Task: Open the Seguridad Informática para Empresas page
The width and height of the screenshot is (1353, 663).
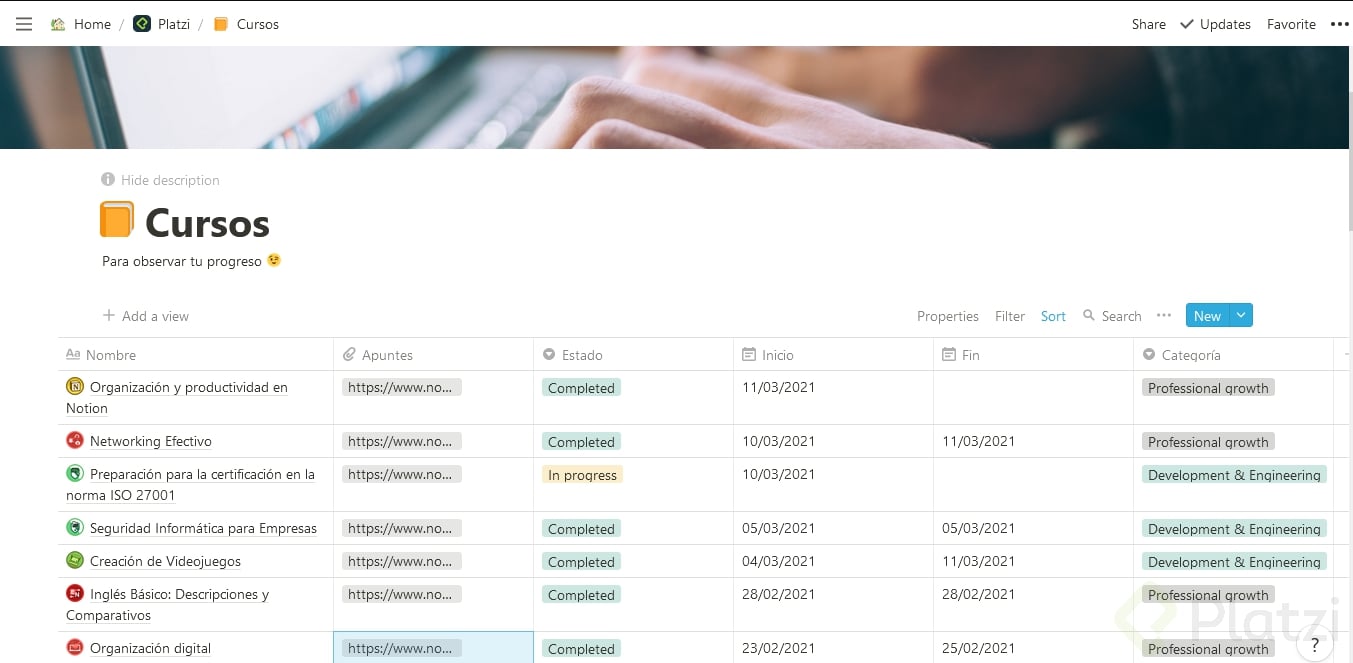Action: coord(203,528)
